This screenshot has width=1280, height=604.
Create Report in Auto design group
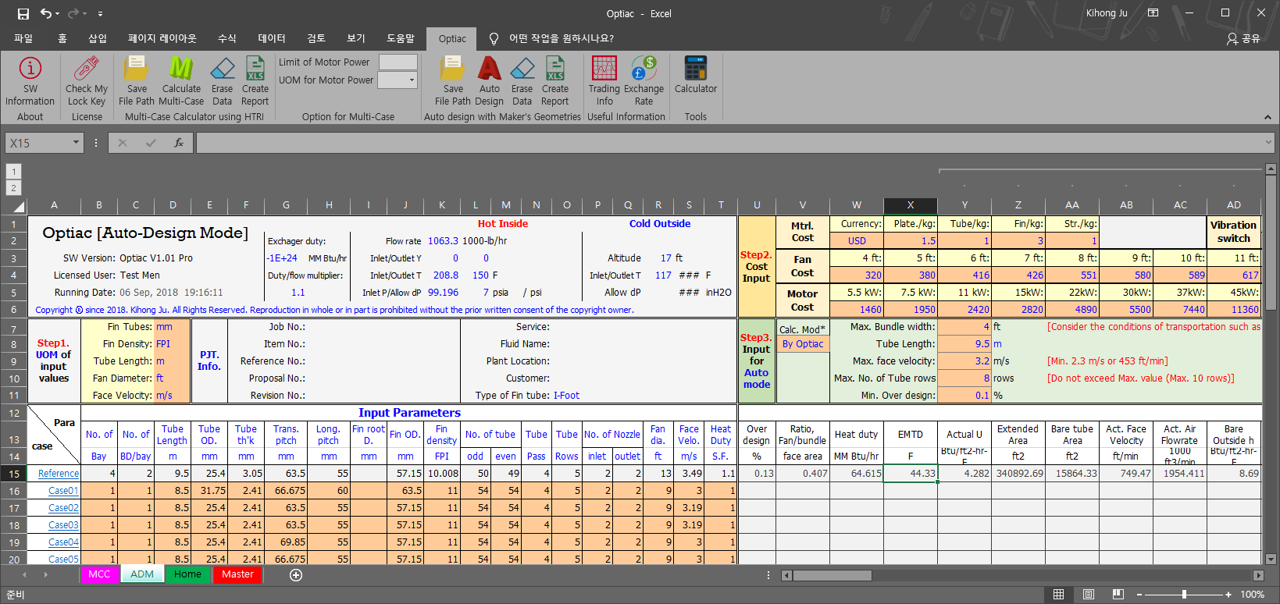point(555,80)
